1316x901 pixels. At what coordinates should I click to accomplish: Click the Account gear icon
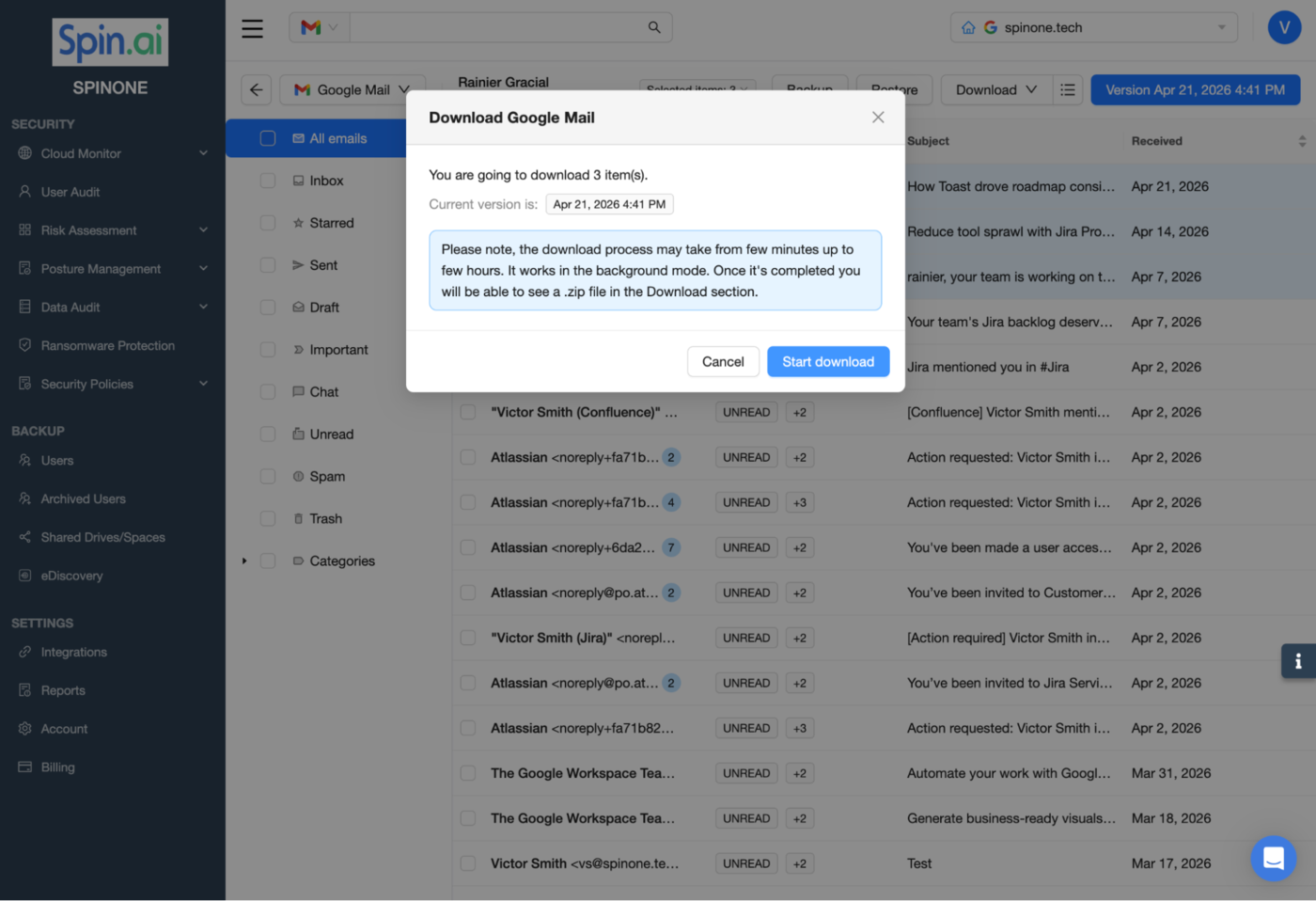25,729
